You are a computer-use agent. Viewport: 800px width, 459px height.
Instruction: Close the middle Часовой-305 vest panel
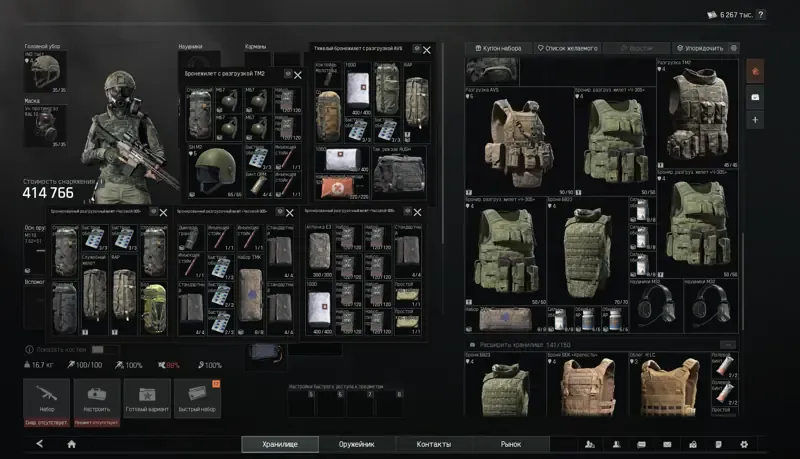pos(290,213)
